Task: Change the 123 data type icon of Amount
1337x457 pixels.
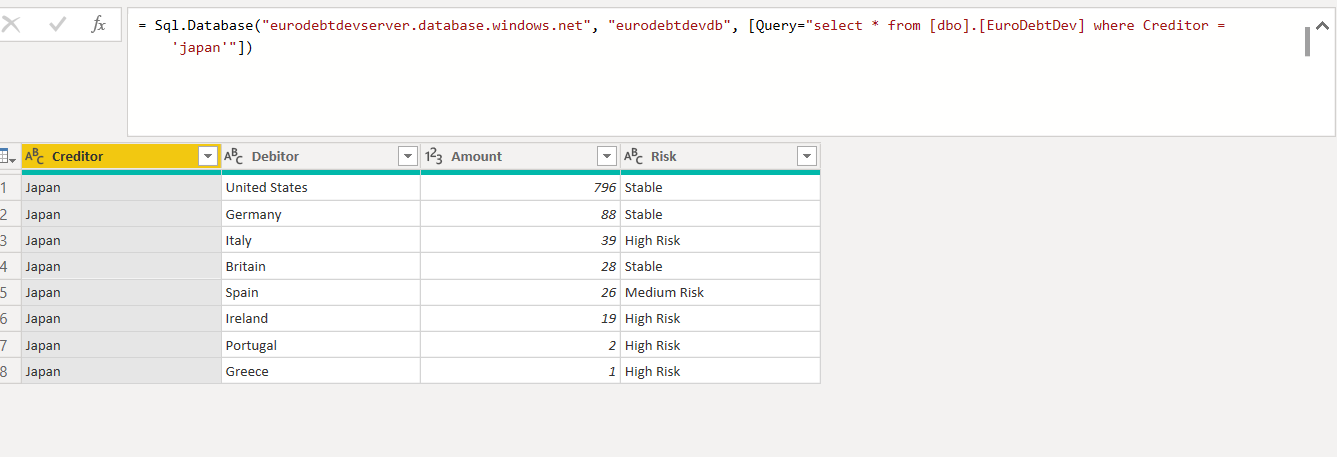Action: point(434,156)
